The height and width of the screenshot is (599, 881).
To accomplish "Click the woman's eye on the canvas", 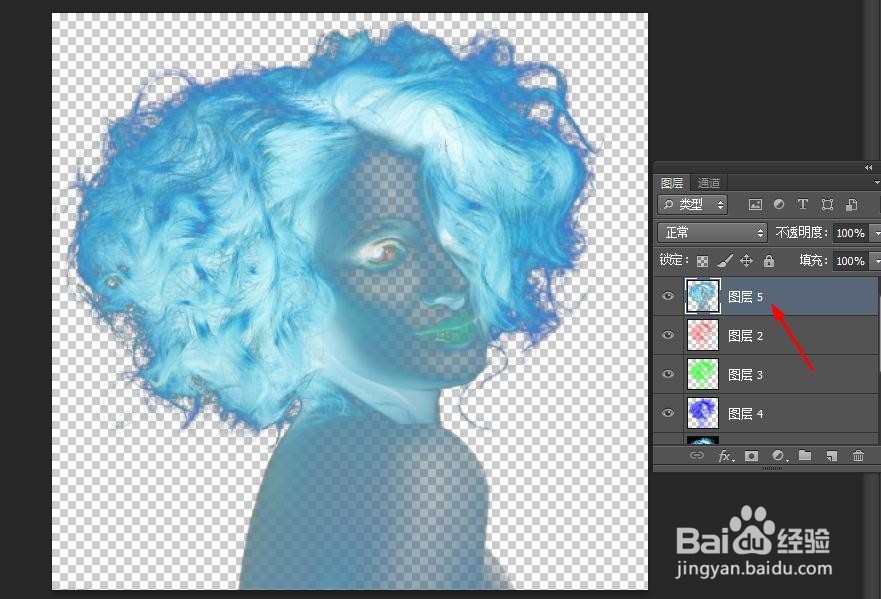I will [383, 252].
